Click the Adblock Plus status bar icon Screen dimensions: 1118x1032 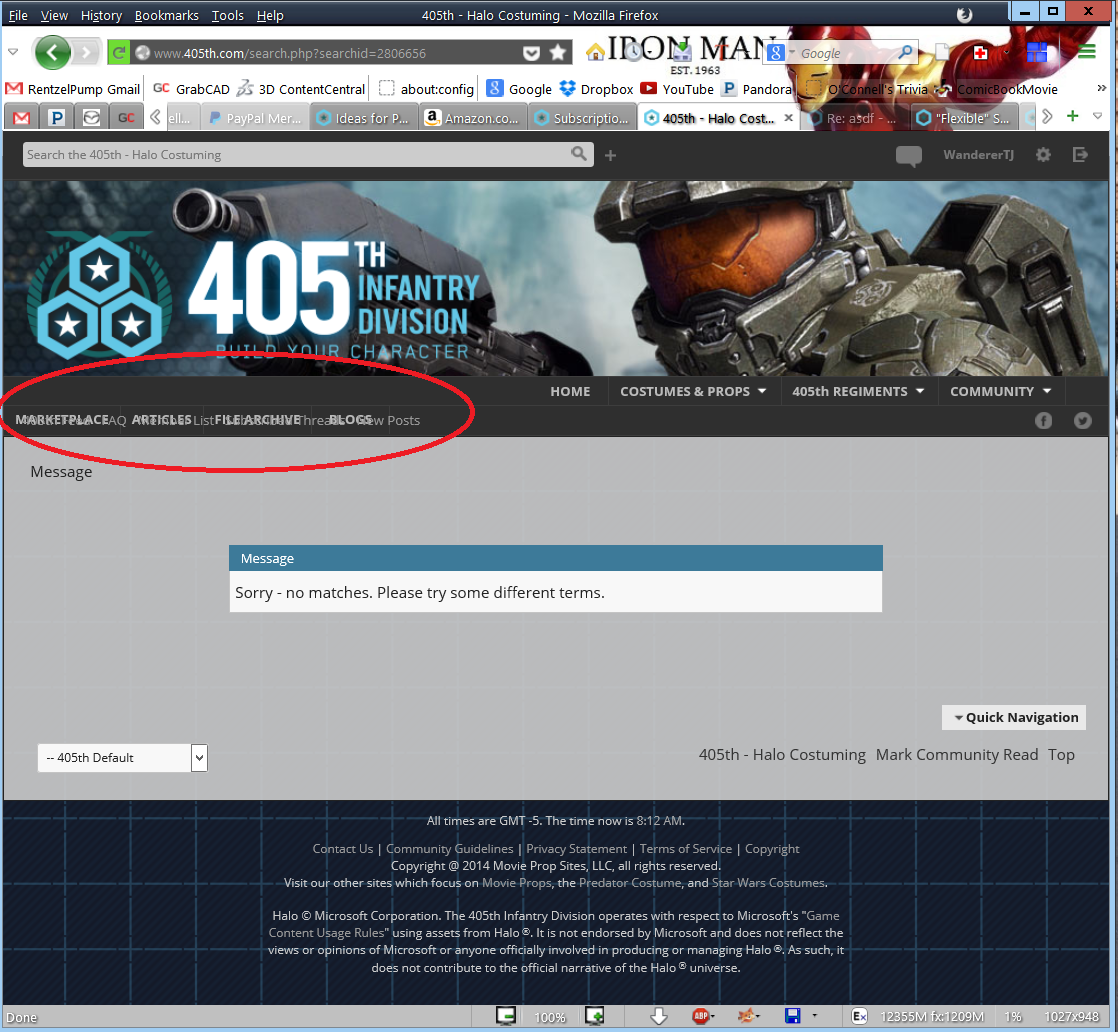(700, 1016)
